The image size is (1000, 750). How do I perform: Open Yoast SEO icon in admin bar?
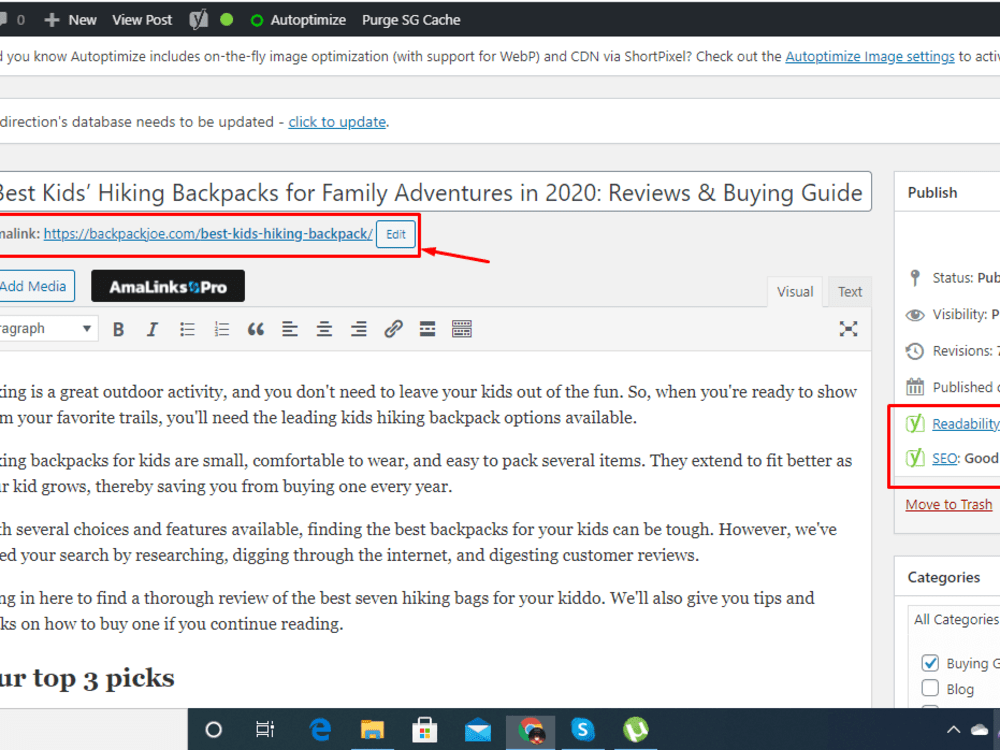pyautogui.click(x=198, y=20)
